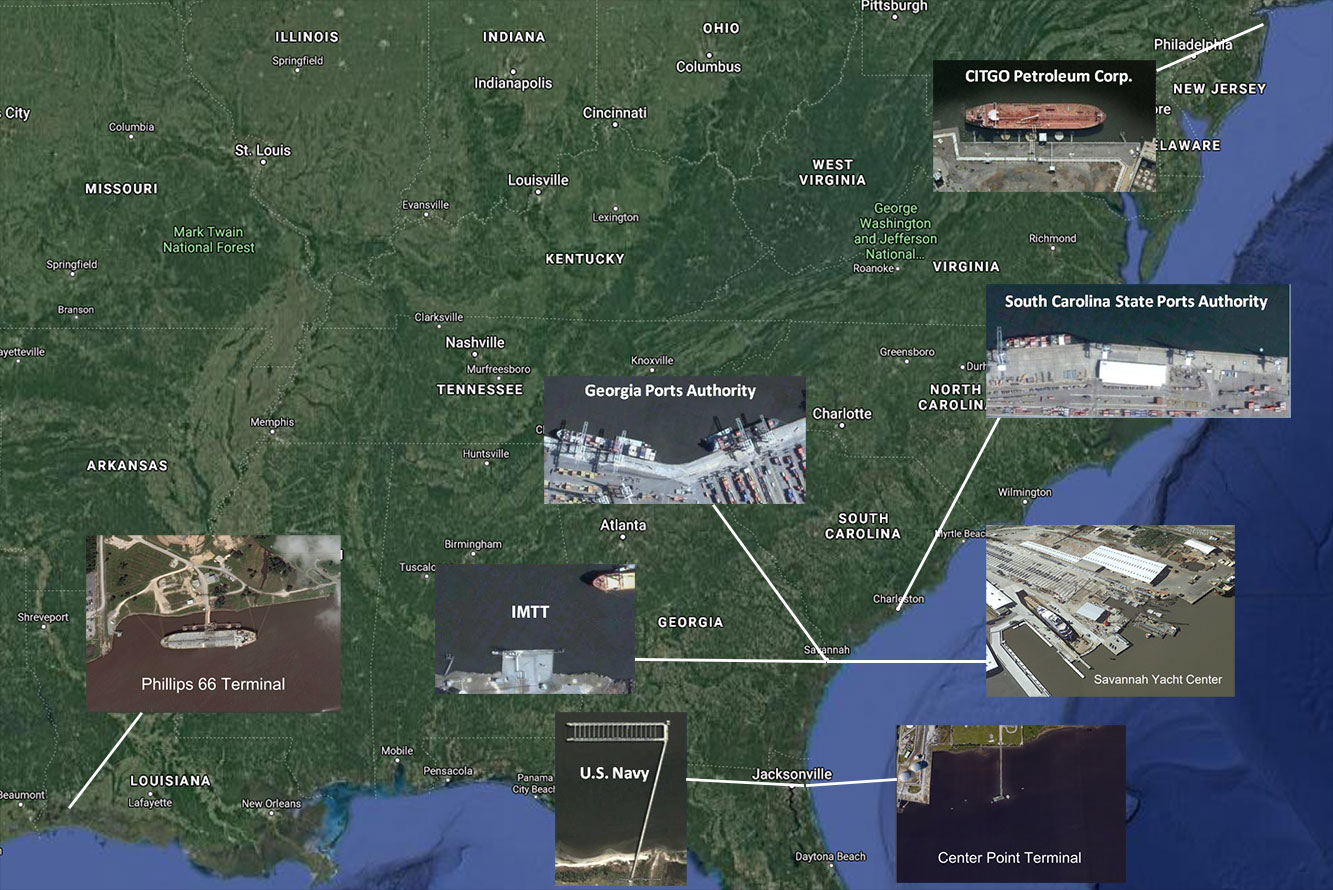Screen dimensions: 1333x890
Task: Click the Birmingham city label
Action: click(473, 544)
